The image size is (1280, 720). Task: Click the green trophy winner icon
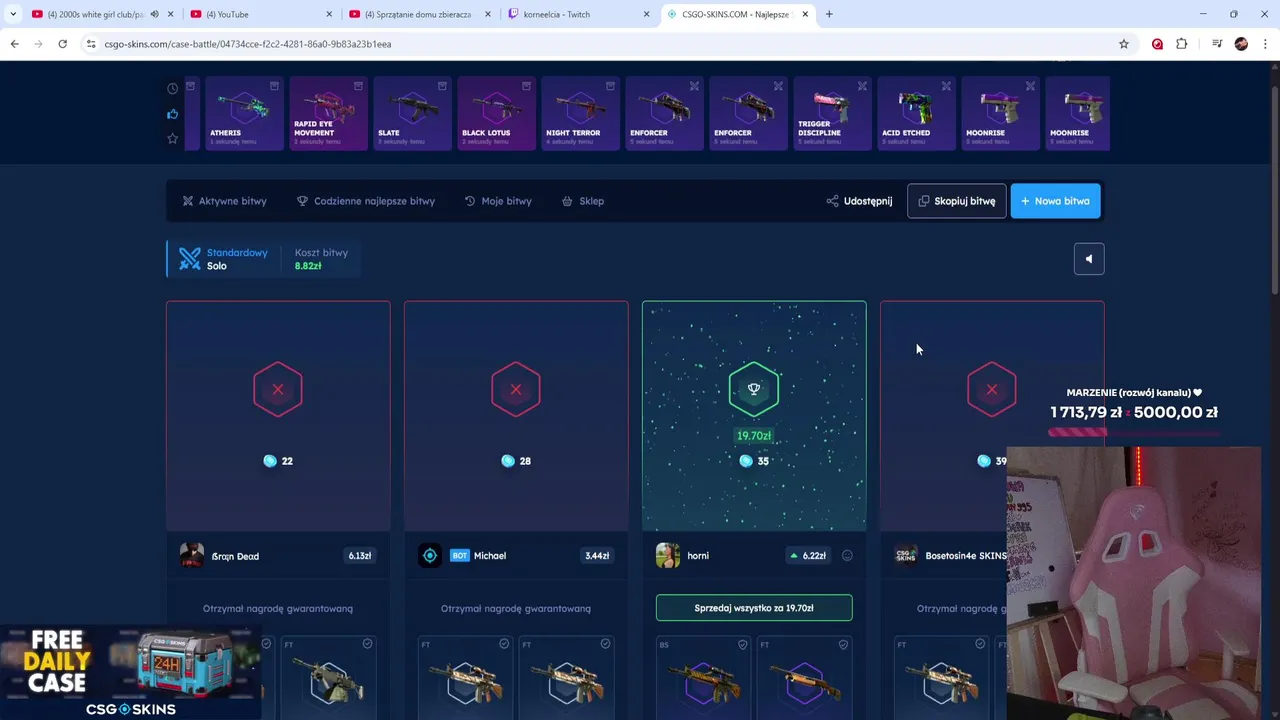click(x=754, y=389)
